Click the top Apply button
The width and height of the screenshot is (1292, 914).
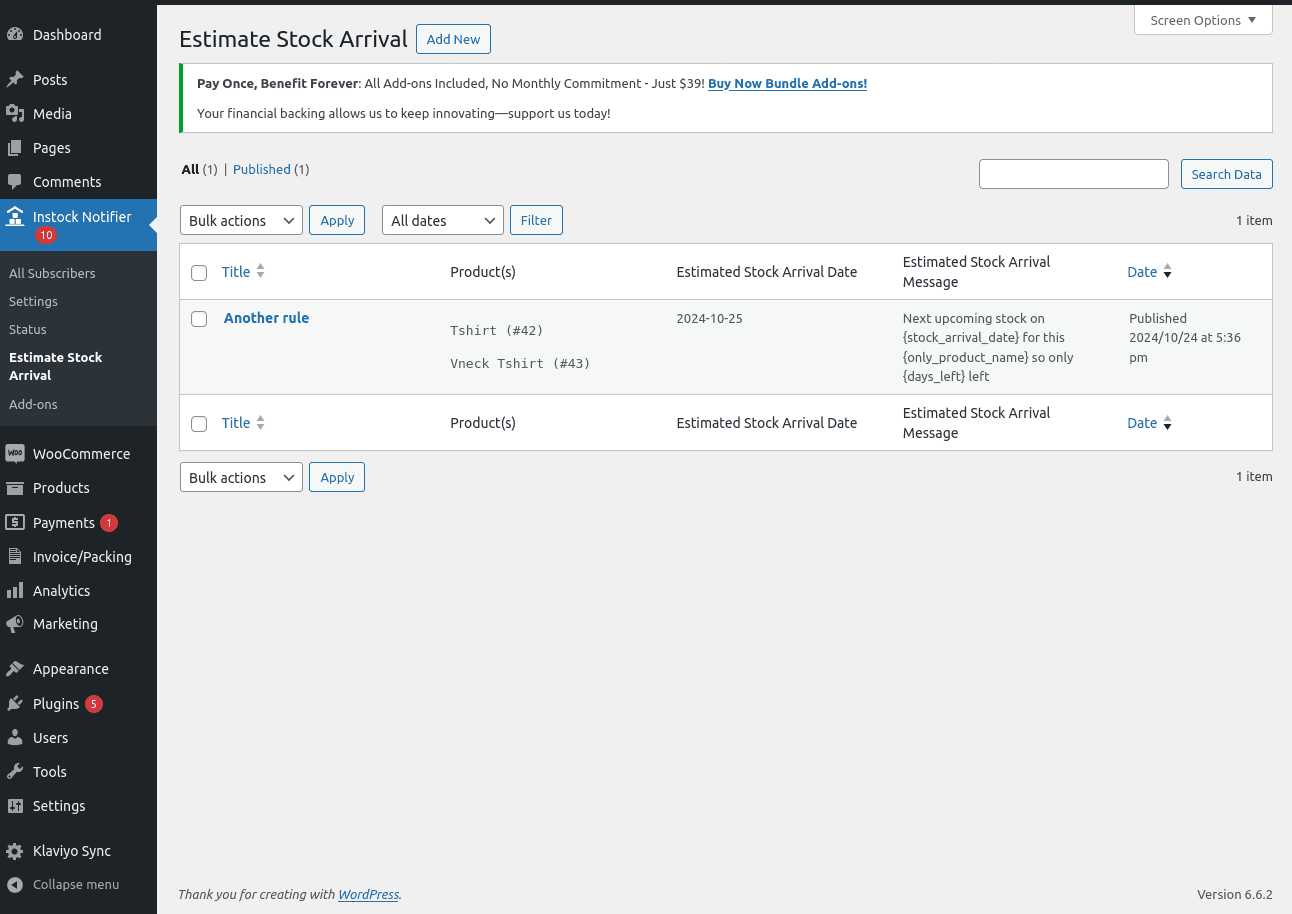(x=337, y=220)
